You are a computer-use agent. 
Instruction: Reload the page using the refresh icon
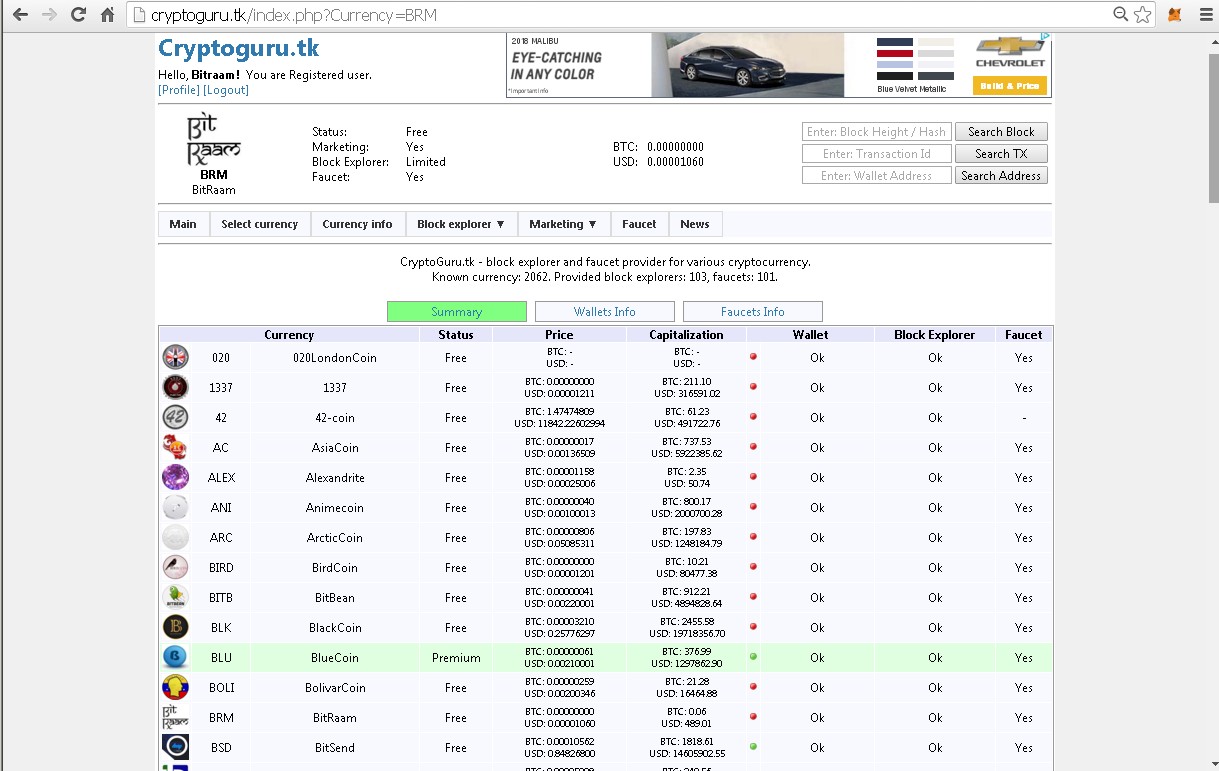pyautogui.click(x=78, y=15)
